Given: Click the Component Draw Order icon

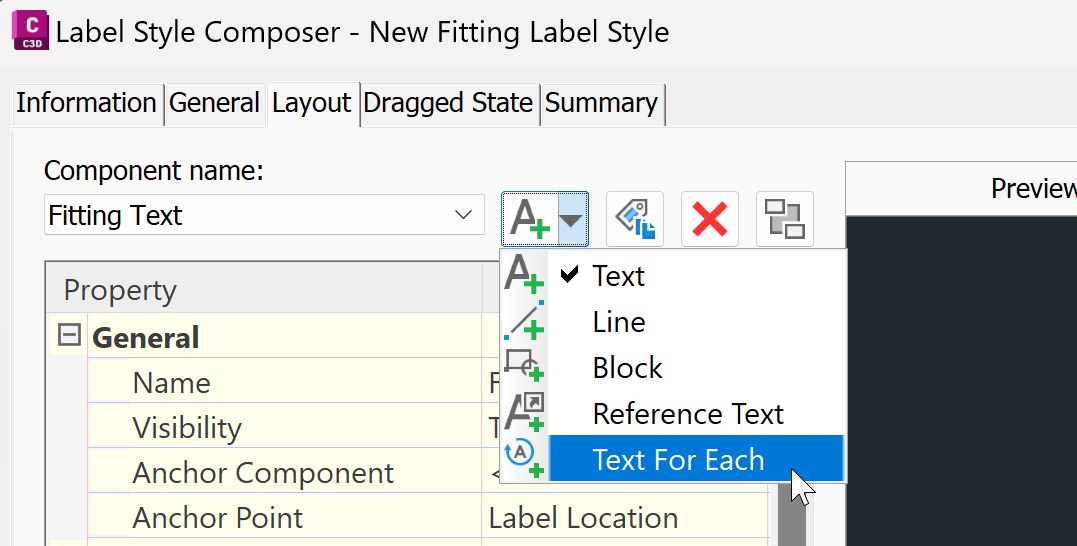Looking at the screenshot, I should pos(785,218).
